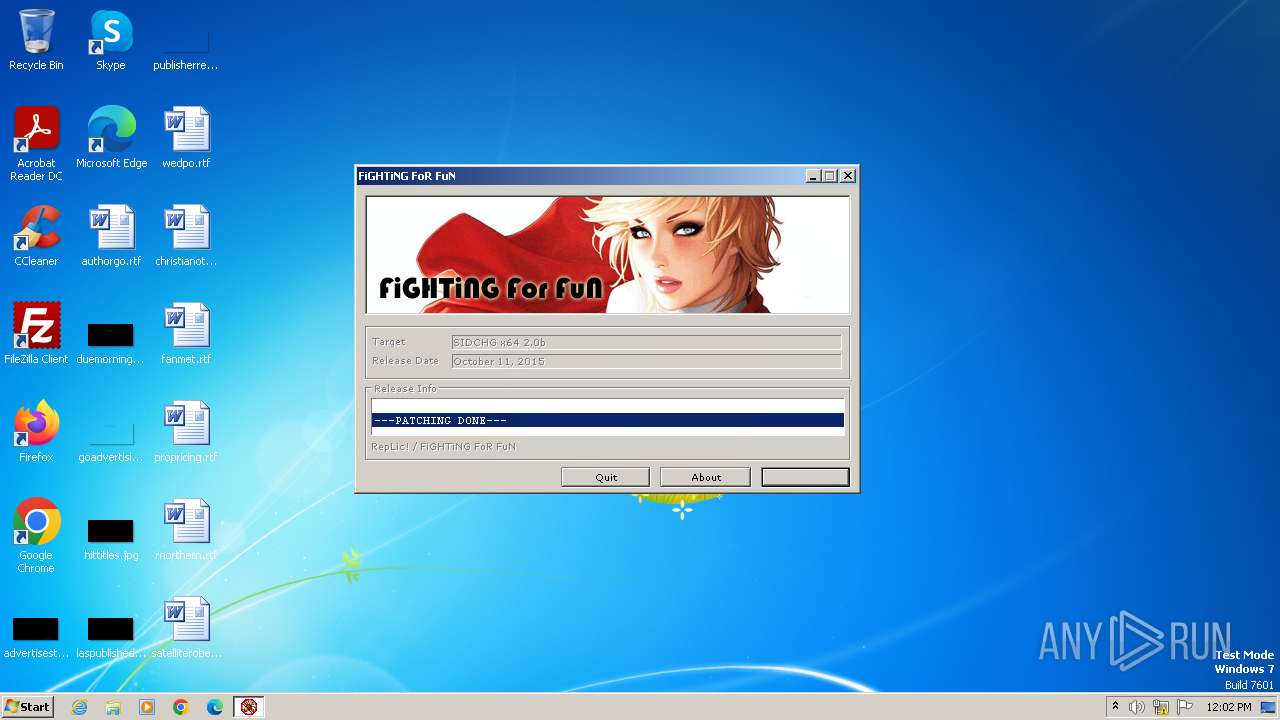
Task: Open the propricing.rtf document
Action: click(186, 431)
